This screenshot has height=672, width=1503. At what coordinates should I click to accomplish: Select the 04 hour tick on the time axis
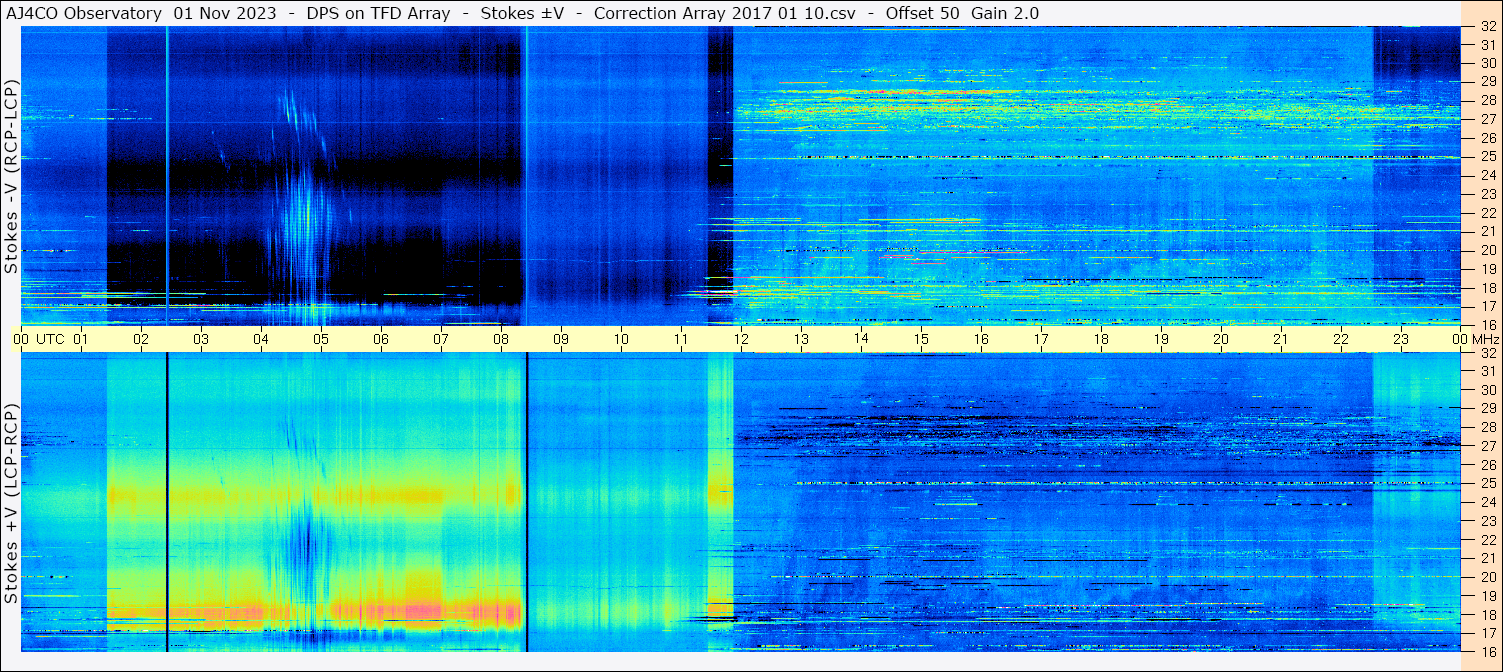point(261,340)
